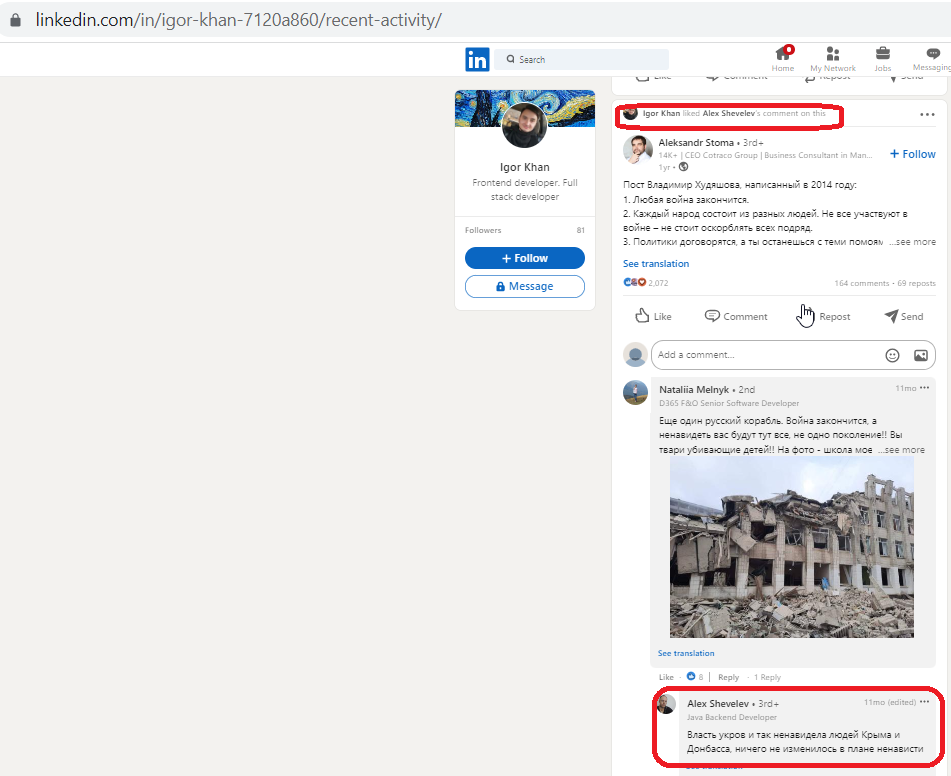Like Aleksandr Stoma's post
This screenshot has width=951, height=776.
653,316
